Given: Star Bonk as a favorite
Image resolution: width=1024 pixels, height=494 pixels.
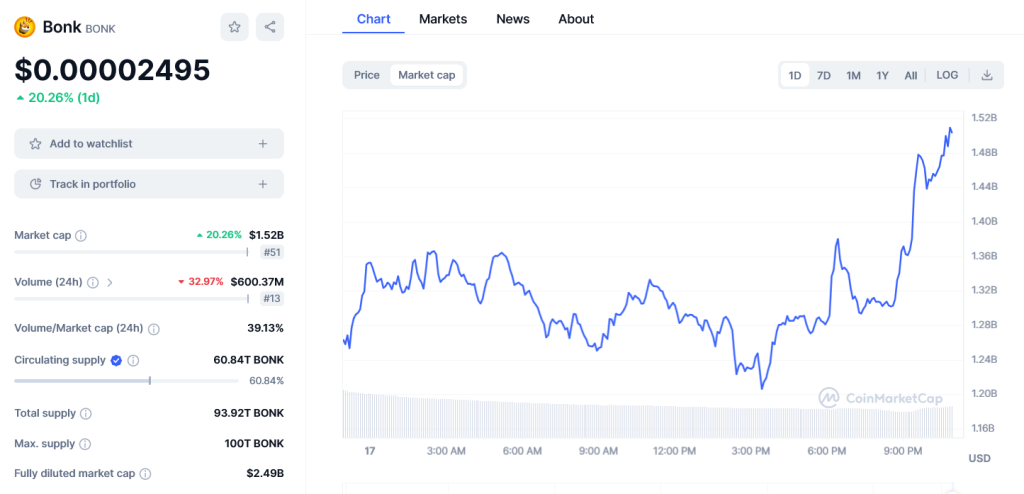Looking at the screenshot, I should pyautogui.click(x=234, y=27).
